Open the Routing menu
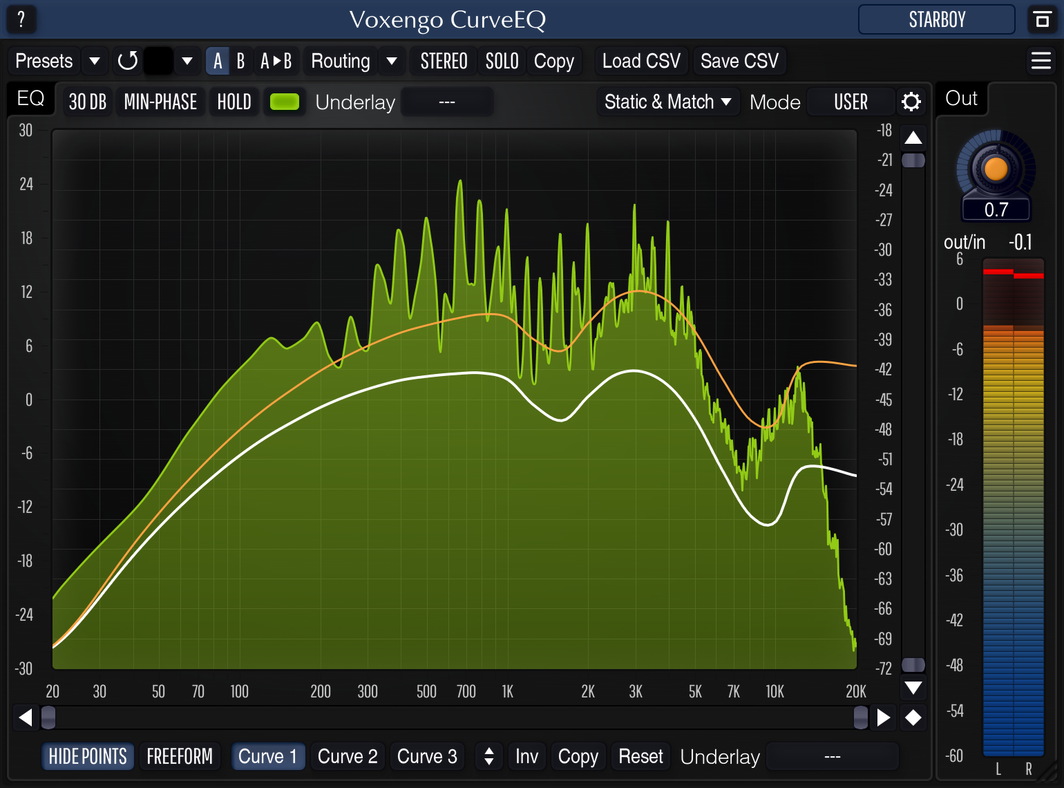 (341, 61)
